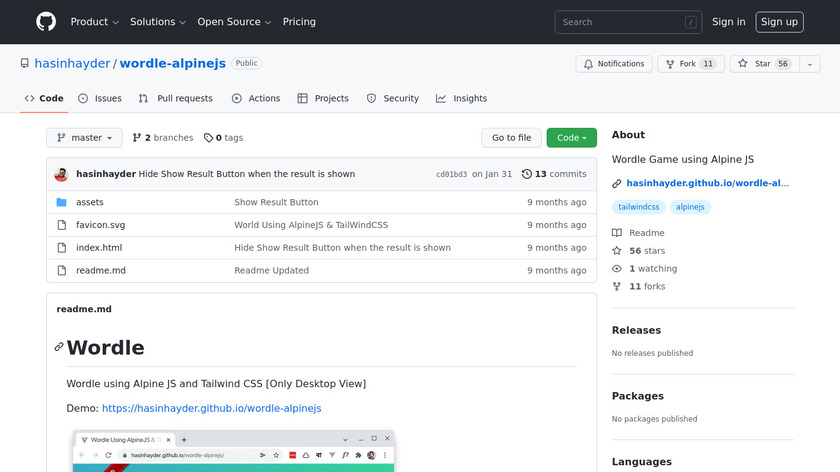The width and height of the screenshot is (840, 472).
Task: Switch to the Issues tab
Action: point(100,99)
